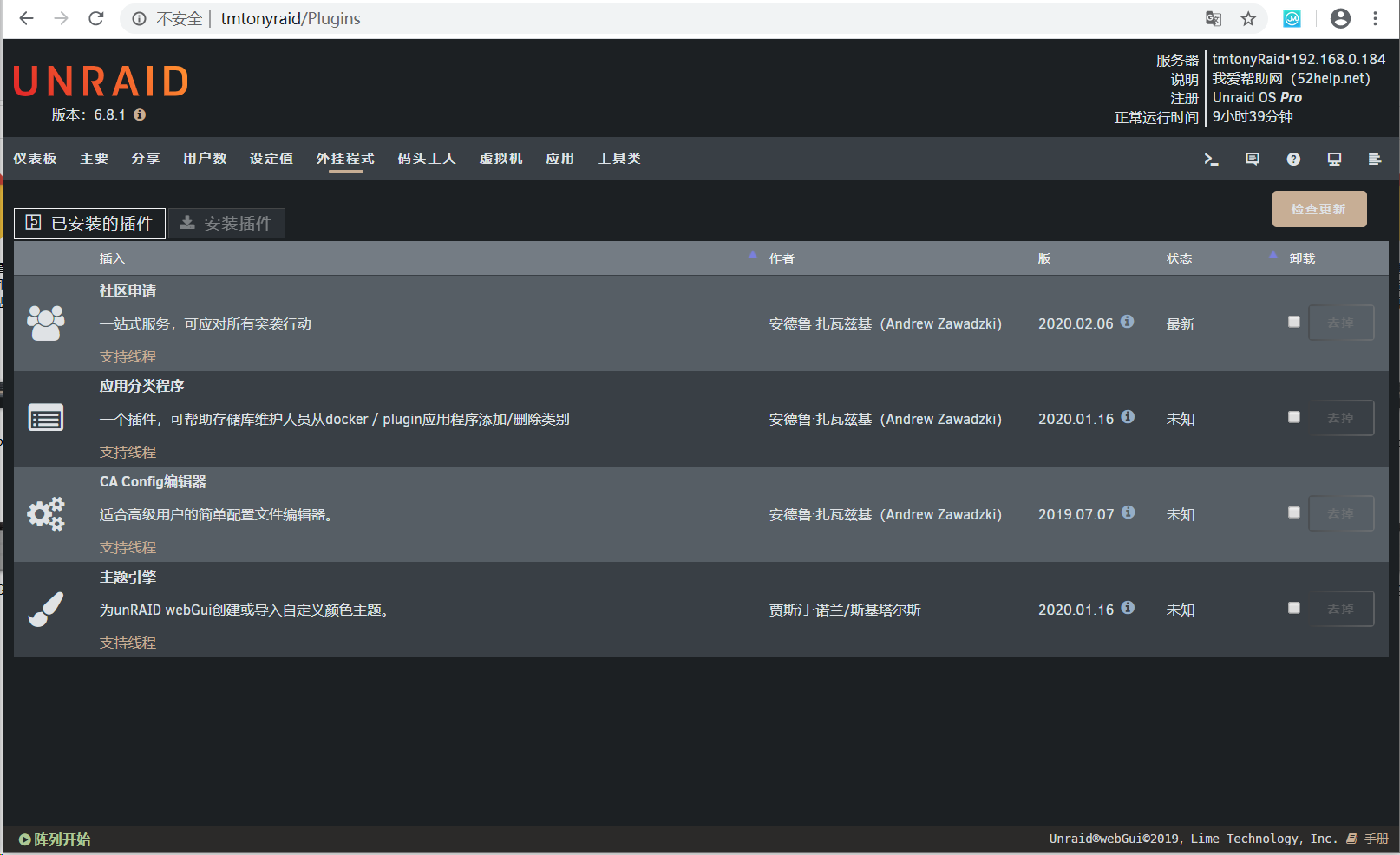Click the version info icon next to 6.8.1
Screen dimensions: 1400x855
point(140,114)
